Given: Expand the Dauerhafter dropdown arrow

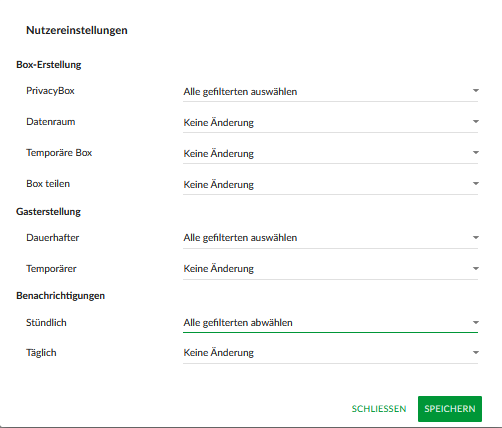Looking at the screenshot, I should point(476,238).
